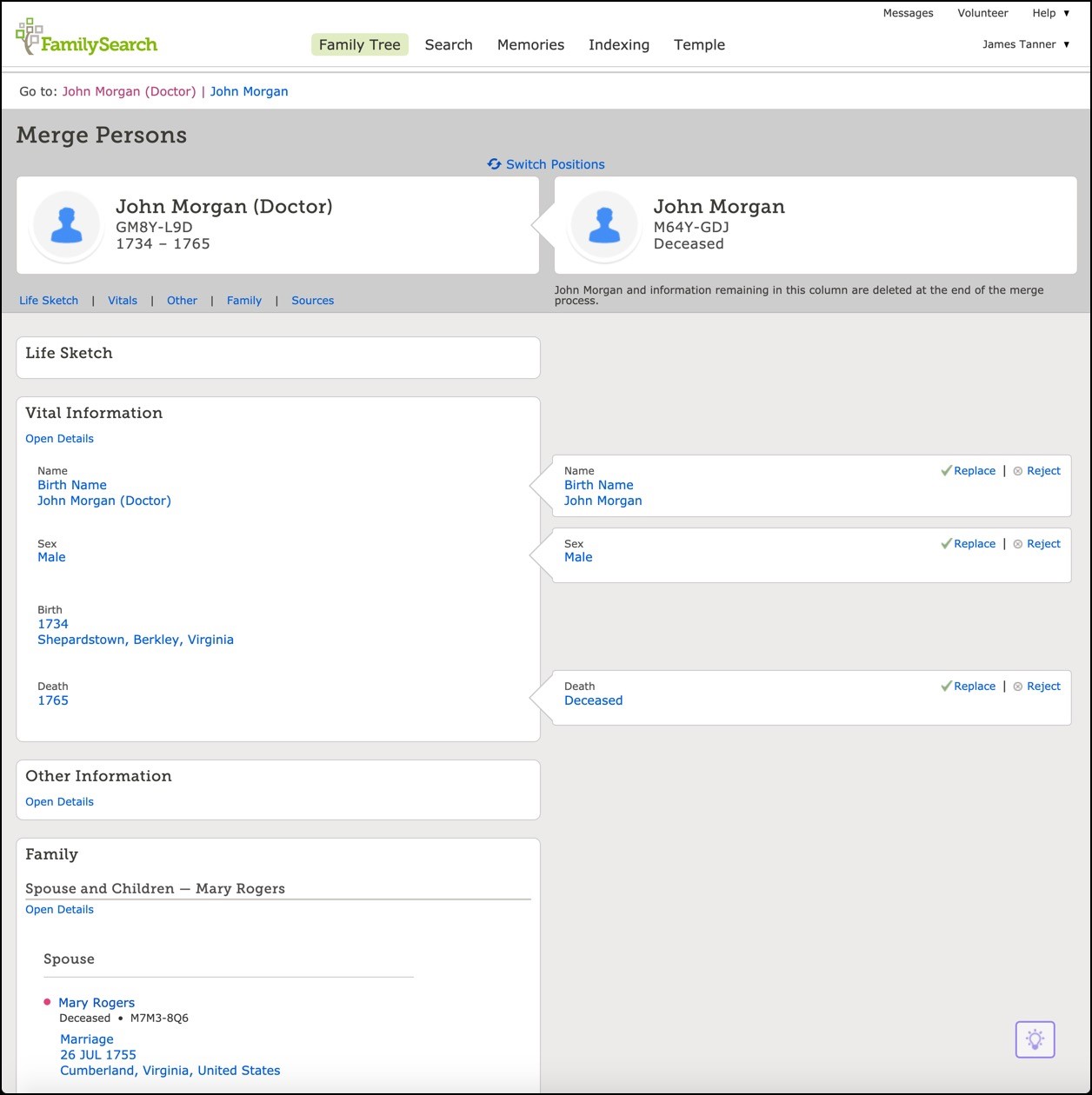The width and height of the screenshot is (1092, 1095).
Task: Go to John Morgan (Doctor) breadcrumb link
Action: [x=129, y=91]
